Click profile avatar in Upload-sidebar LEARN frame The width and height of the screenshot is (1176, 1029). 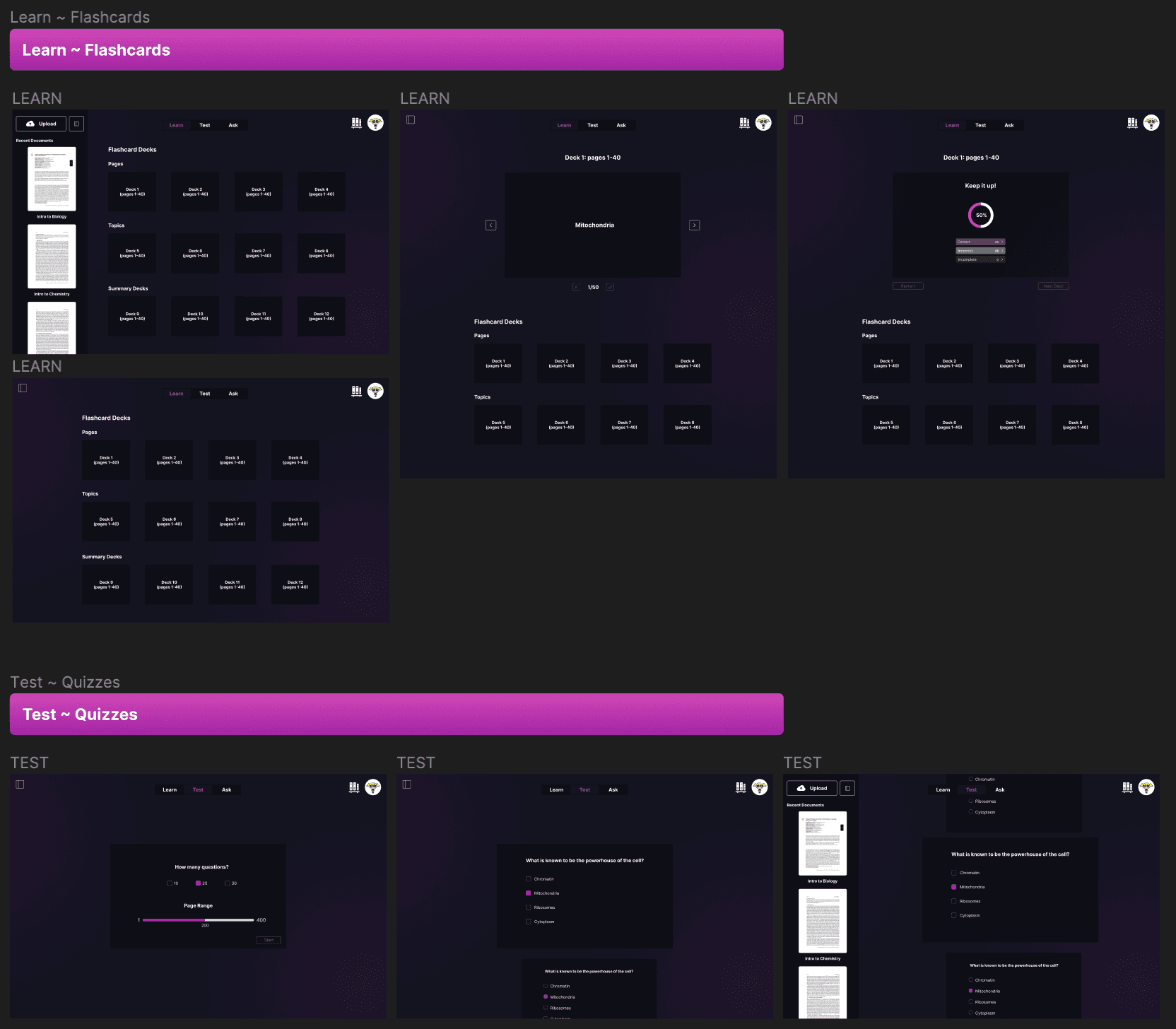pyautogui.click(x=375, y=123)
